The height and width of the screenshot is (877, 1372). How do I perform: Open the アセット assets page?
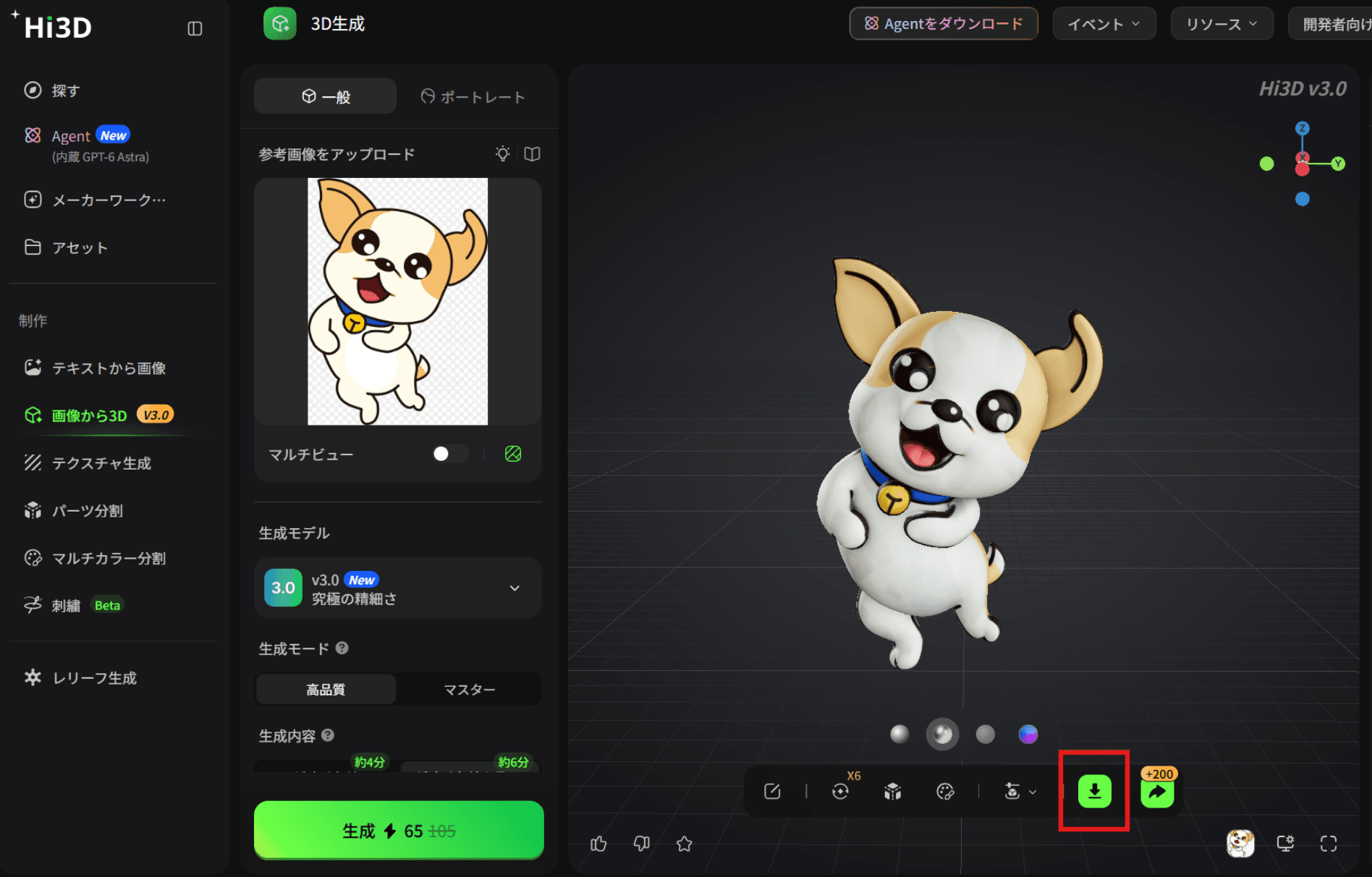pos(66,247)
